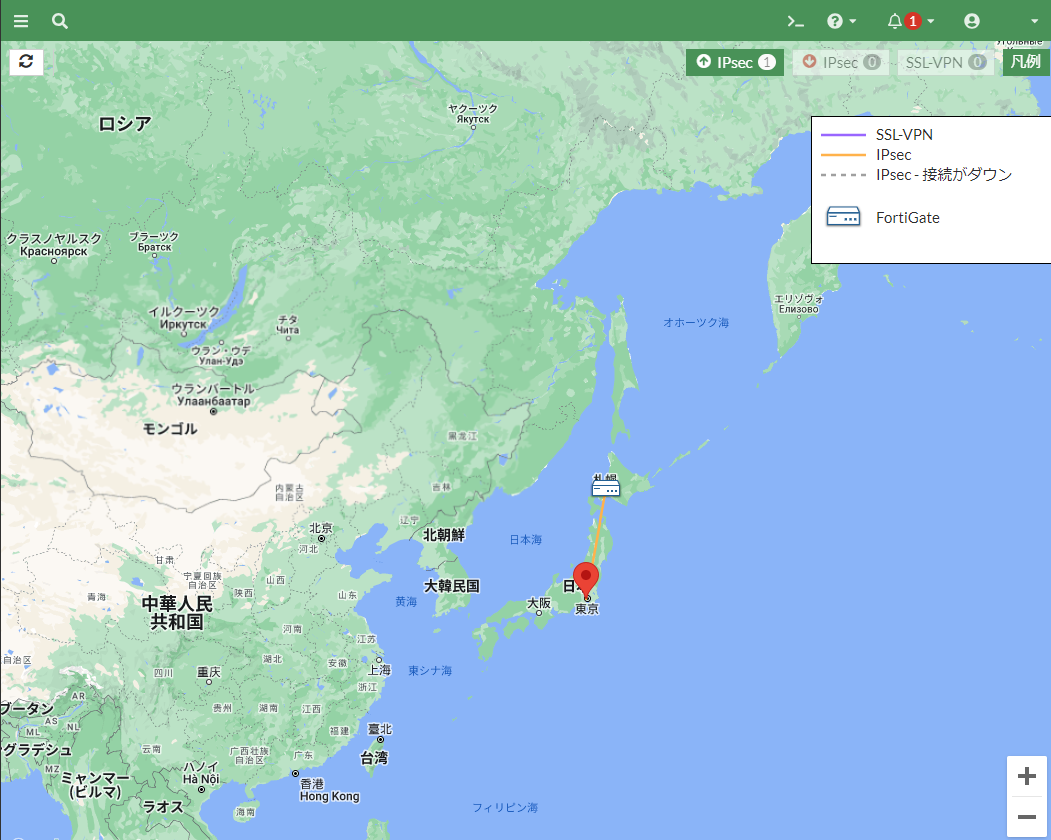Image resolution: width=1051 pixels, height=840 pixels.
Task: Click the 'IPsec - 接続がダウン' legend text
Action: pos(944,175)
